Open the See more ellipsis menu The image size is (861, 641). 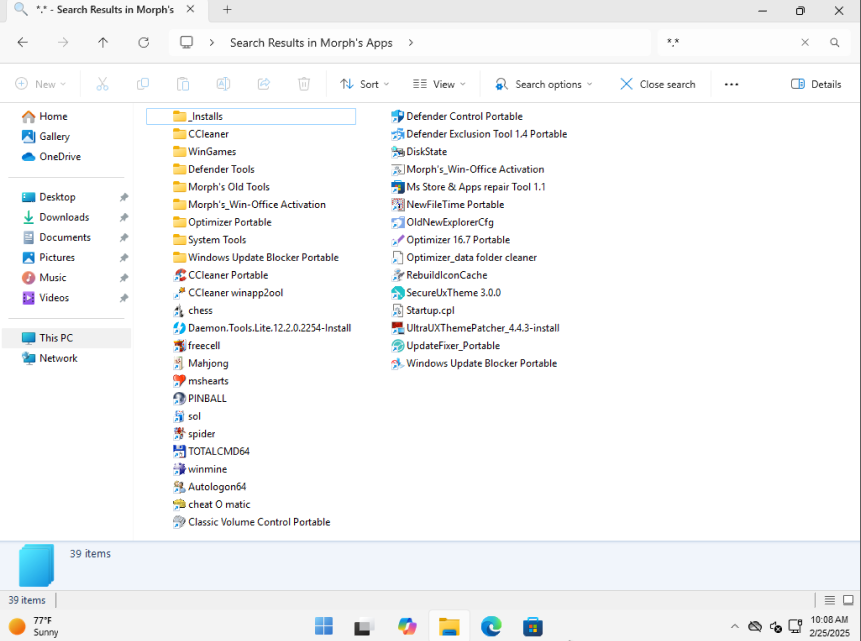click(731, 84)
